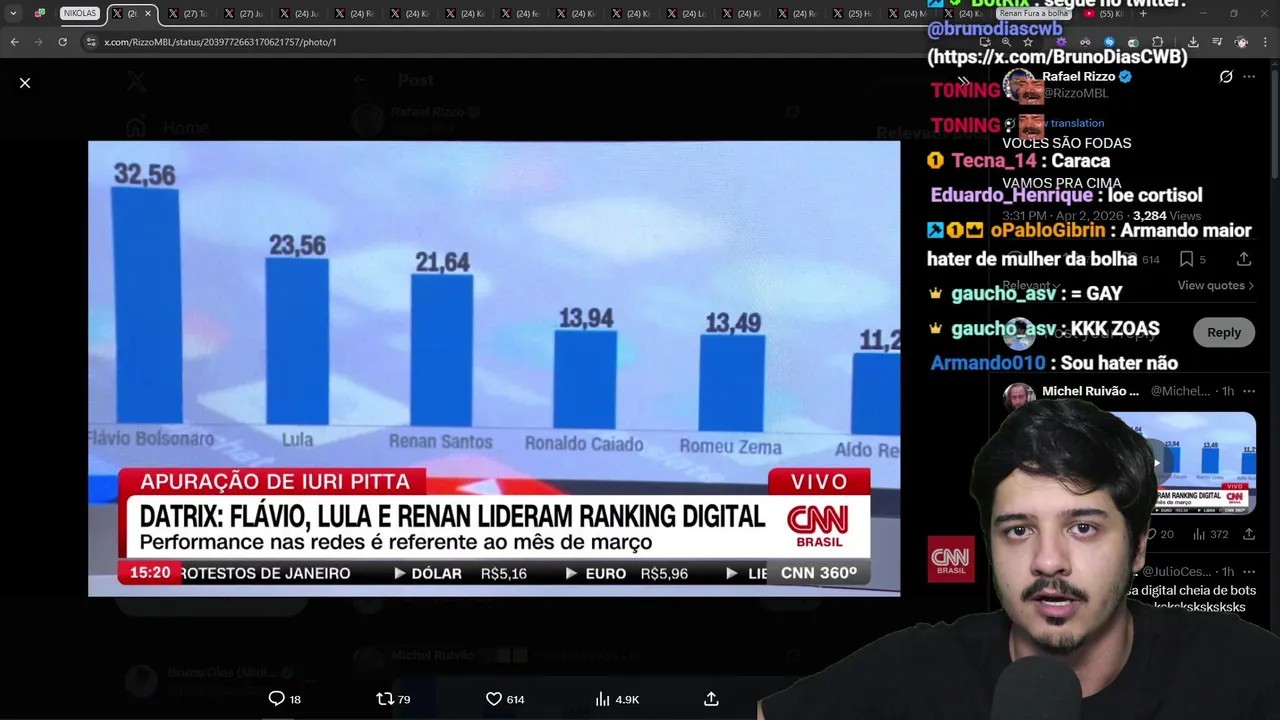Click the Reply button

point(1224,332)
